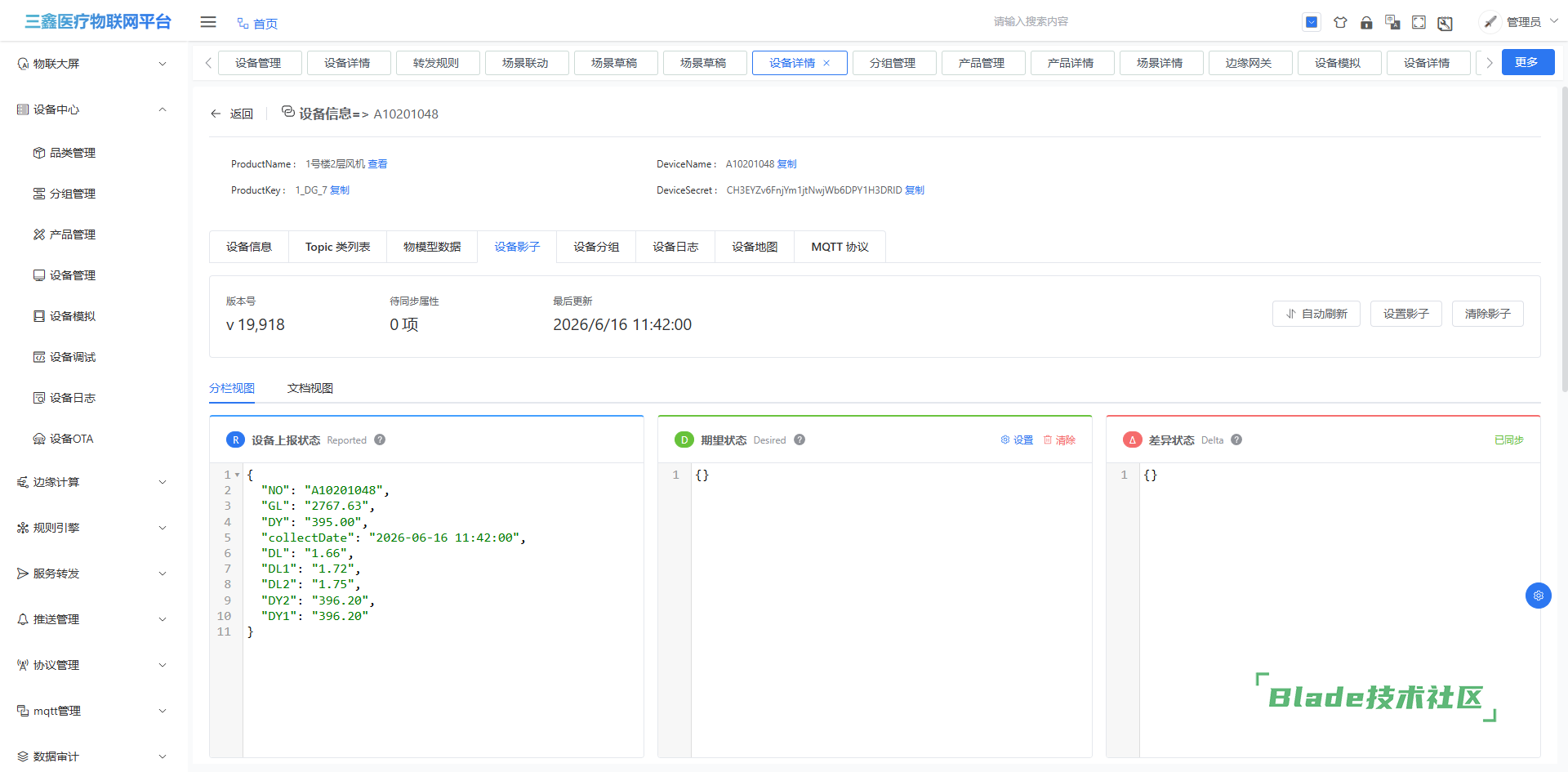This screenshot has height=772, width=1568.
Task: Open 设备OTA in sidebar
Action: (x=72, y=439)
